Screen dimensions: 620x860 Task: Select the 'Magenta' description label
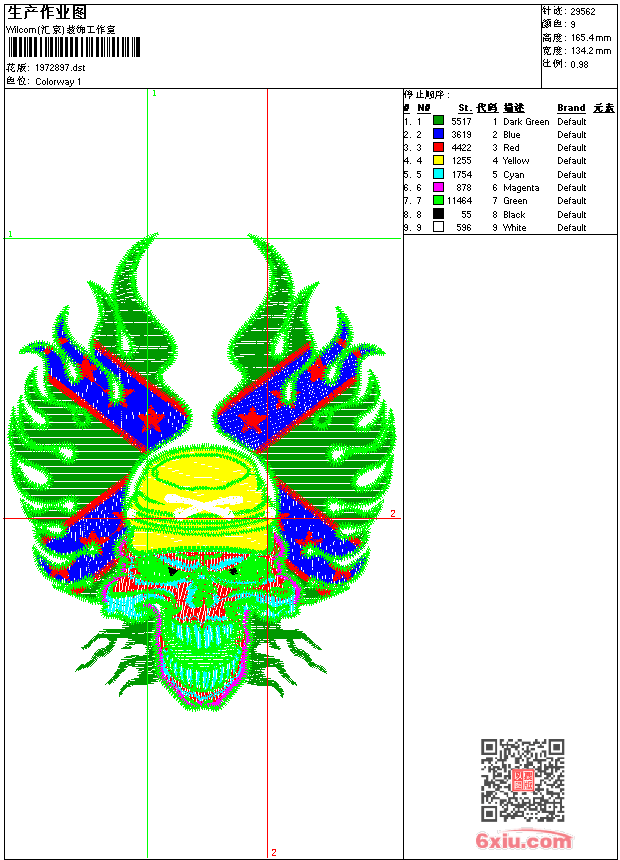point(521,188)
